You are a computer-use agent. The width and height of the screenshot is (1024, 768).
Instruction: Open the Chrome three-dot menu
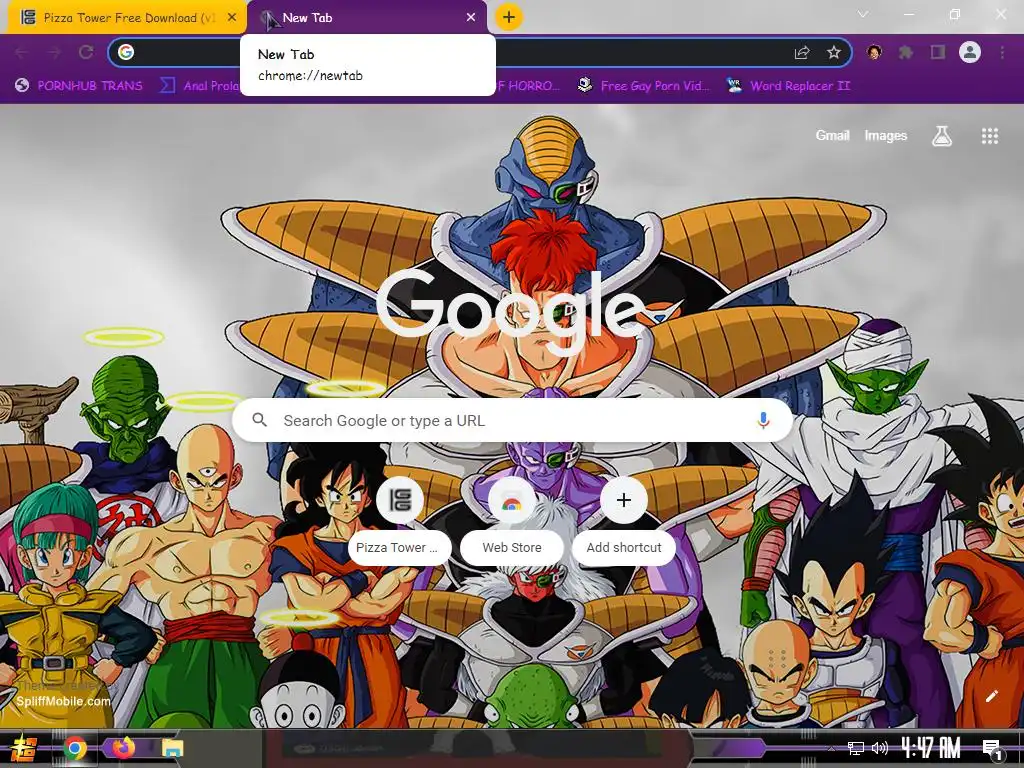(1002, 52)
